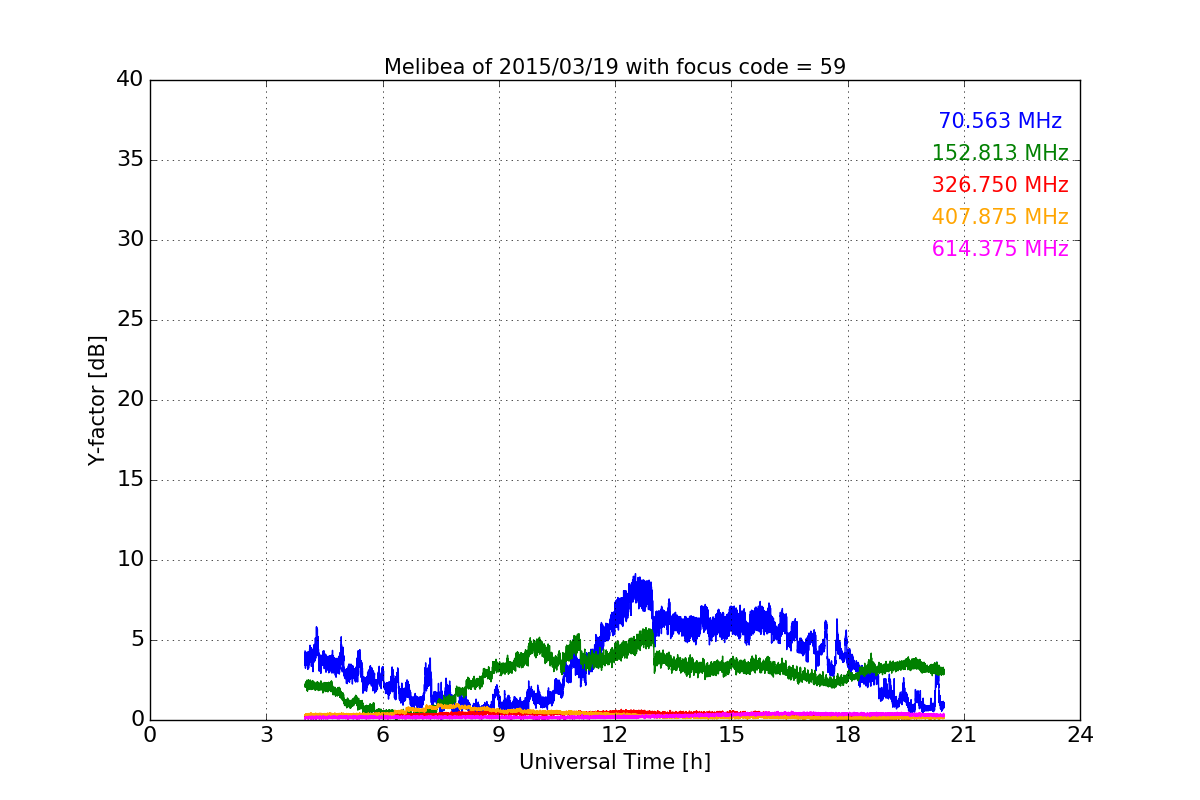Click the x-axis tick label 12

pyautogui.click(x=615, y=734)
